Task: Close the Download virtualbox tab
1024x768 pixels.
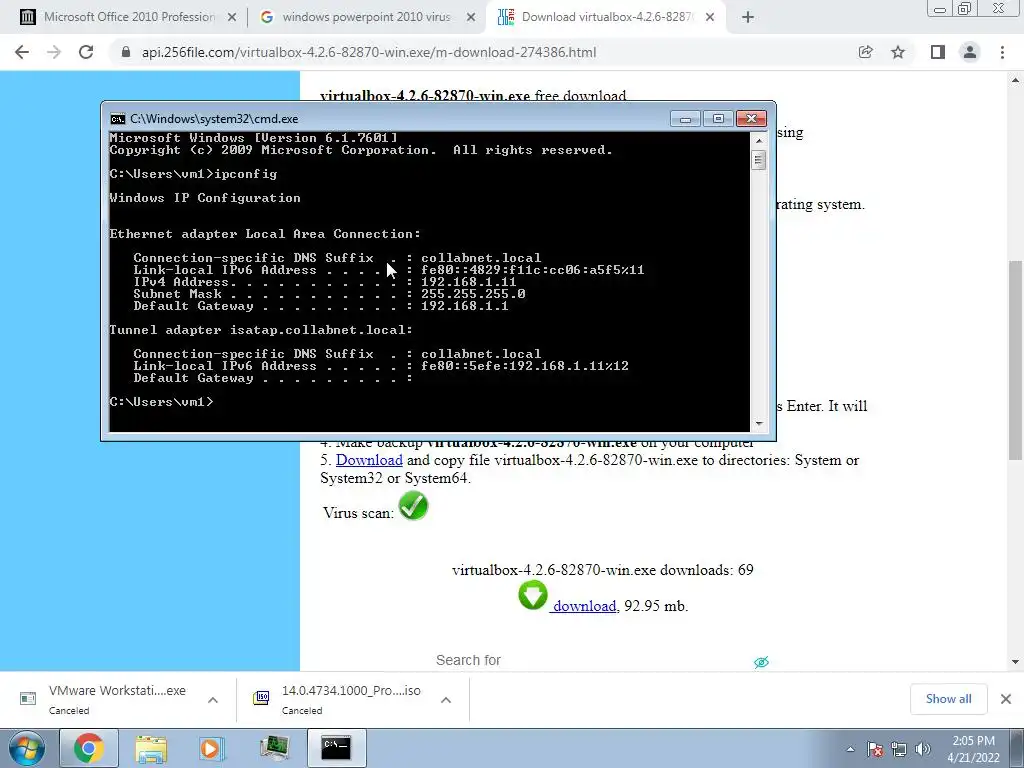Action: coord(711,18)
